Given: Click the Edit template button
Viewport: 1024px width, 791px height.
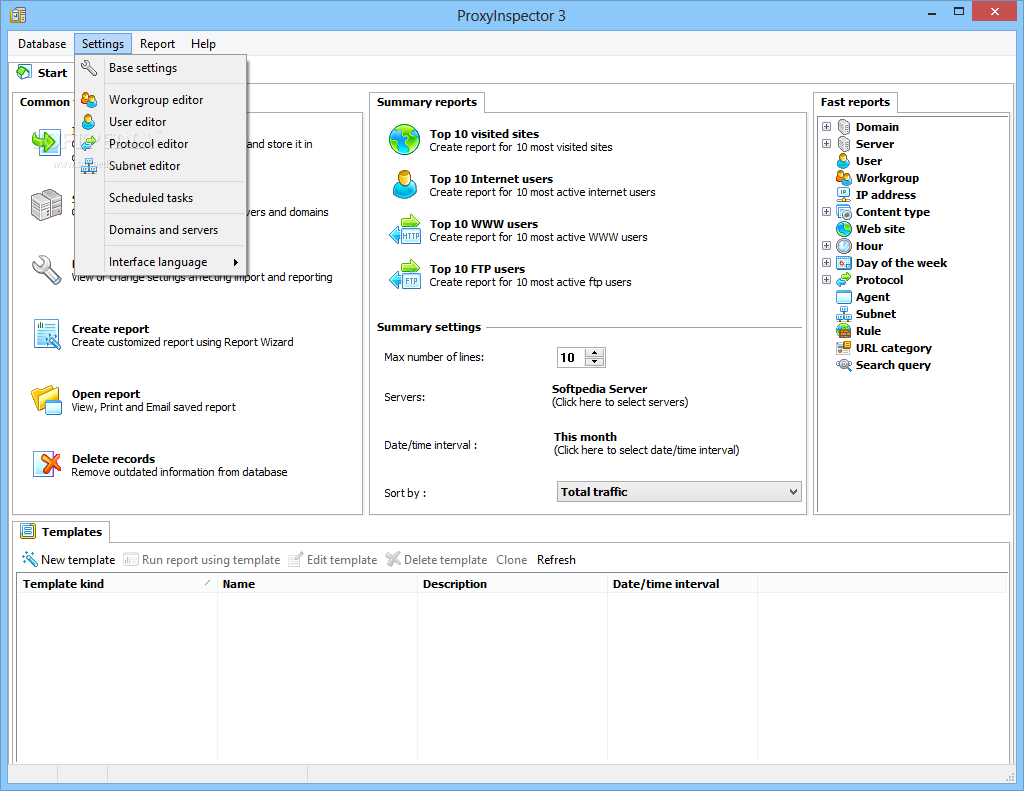Looking at the screenshot, I should point(333,560).
